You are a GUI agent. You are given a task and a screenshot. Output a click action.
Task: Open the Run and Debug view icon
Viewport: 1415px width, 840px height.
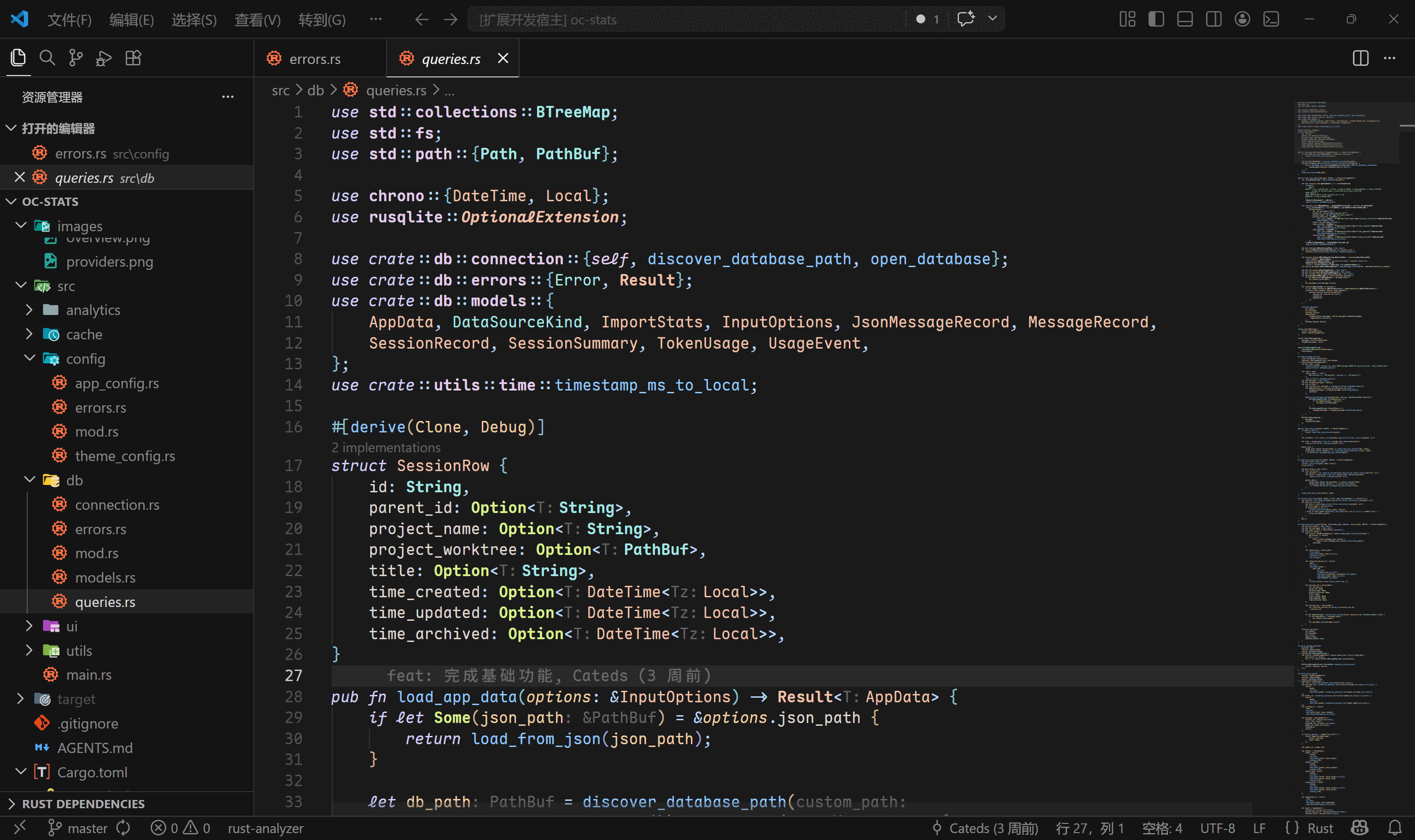pyautogui.click(x=104, y=58)
